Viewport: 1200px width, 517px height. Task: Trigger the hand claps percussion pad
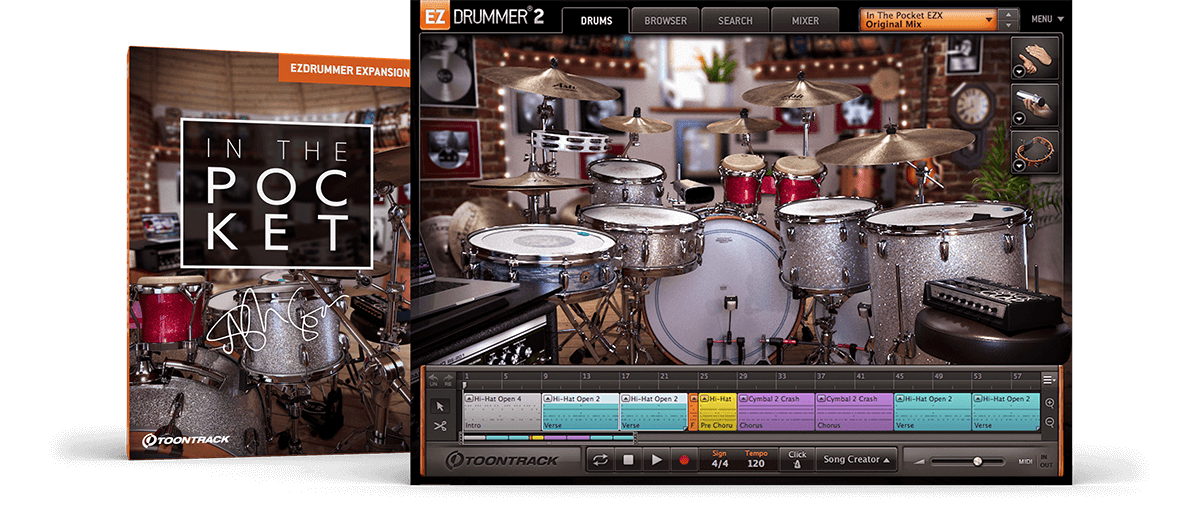pyautogui.click(x=1036, y=57)
